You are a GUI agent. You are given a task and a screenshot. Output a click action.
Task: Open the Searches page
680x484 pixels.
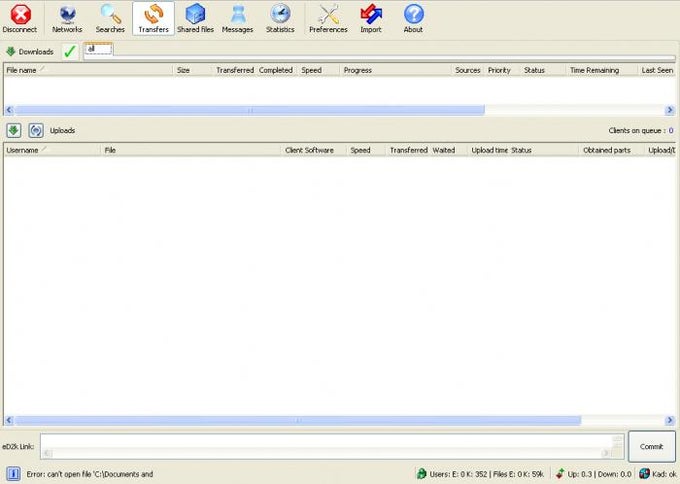click(110, 19)
